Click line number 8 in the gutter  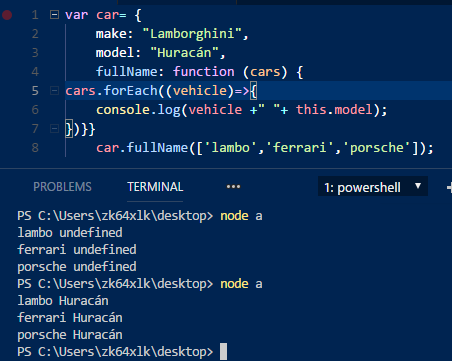[x=35, y=147]
